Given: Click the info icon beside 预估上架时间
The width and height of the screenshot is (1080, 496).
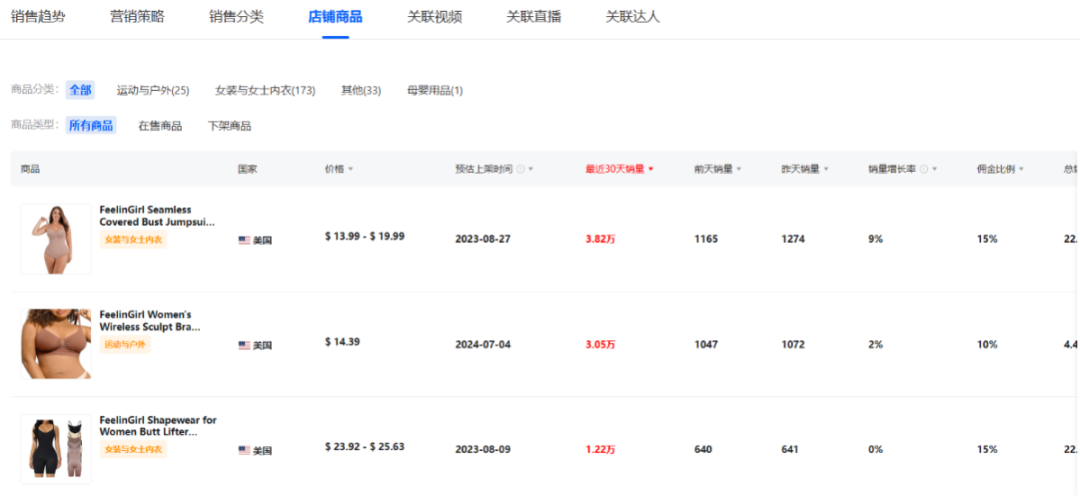Looking at the screenshot, I should [x=521, y=169].
